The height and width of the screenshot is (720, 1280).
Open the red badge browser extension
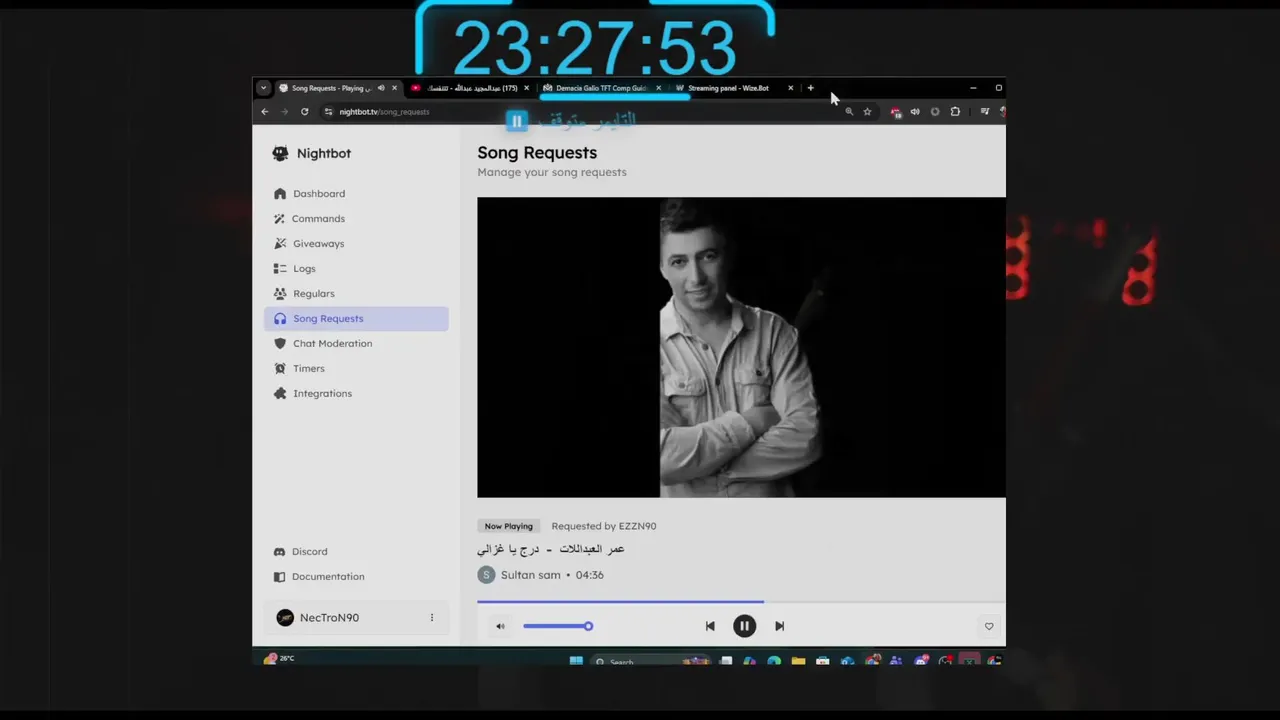pos(895,112)
